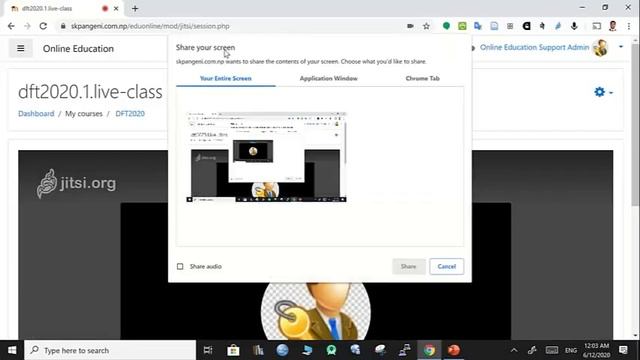
Task: Close the dft2020.1.live-class tab
Action: [116, 9]
